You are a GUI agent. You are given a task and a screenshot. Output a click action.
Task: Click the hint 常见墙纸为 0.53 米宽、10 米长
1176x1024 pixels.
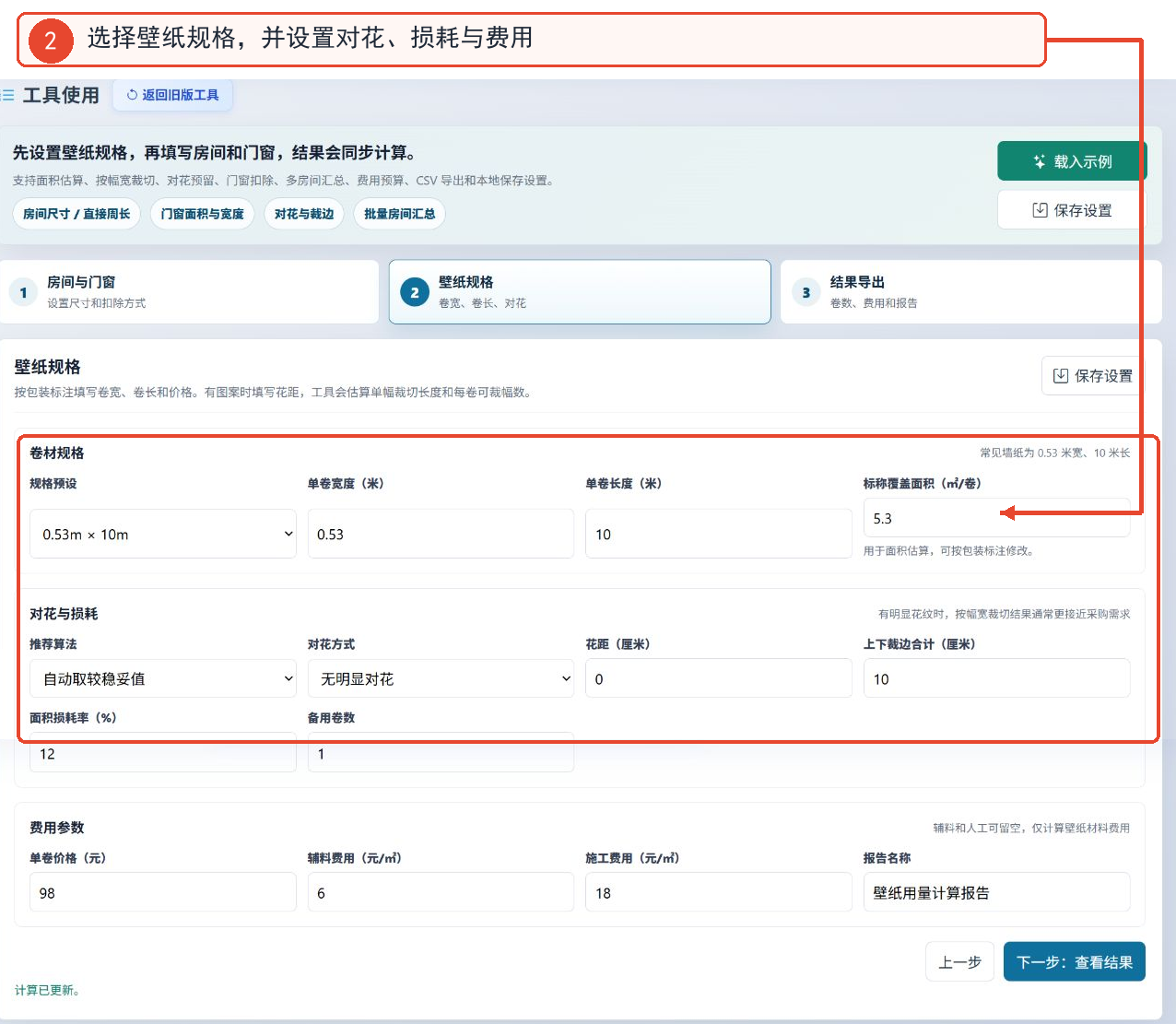tap(1054, 453)
